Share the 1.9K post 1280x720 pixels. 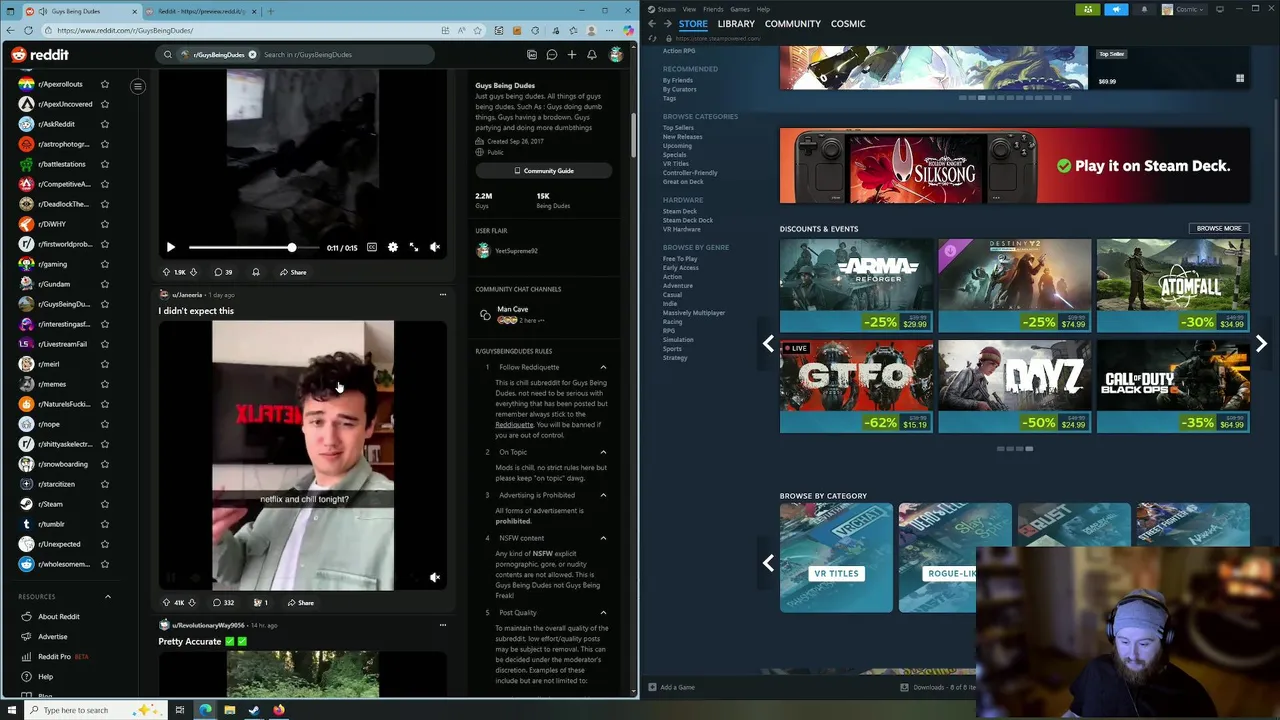coord(293,272)
